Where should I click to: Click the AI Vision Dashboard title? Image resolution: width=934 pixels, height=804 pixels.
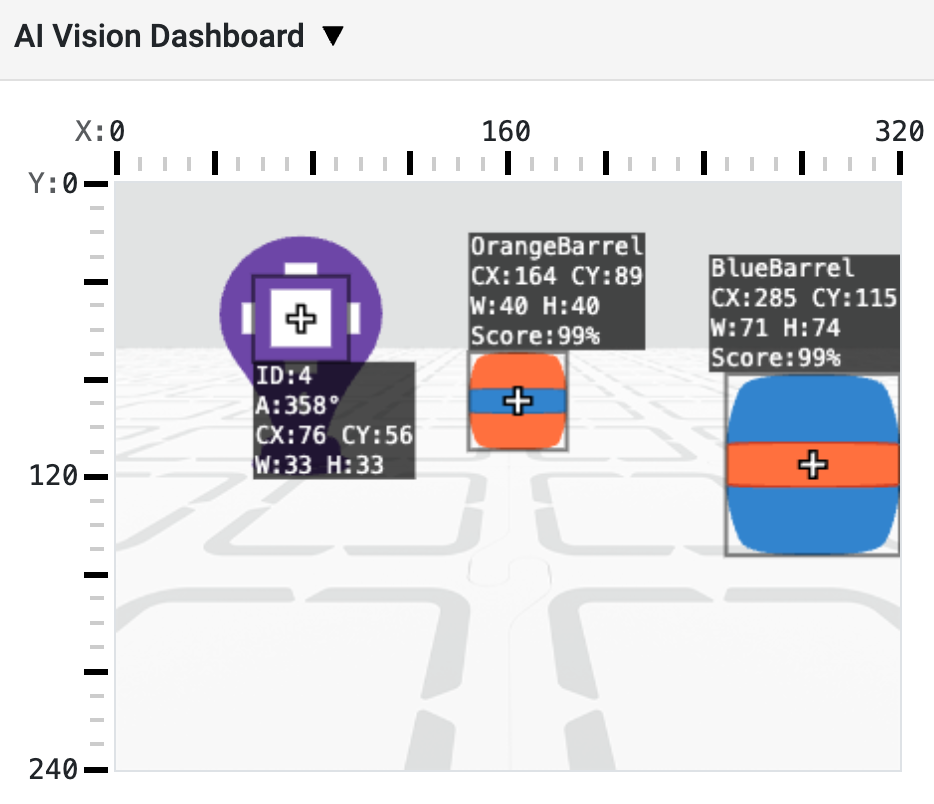click(160, 35)
